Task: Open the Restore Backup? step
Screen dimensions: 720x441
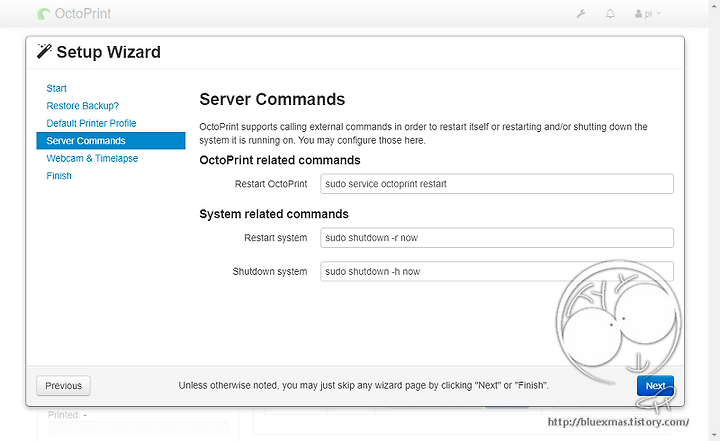Action: click(83, 106)
